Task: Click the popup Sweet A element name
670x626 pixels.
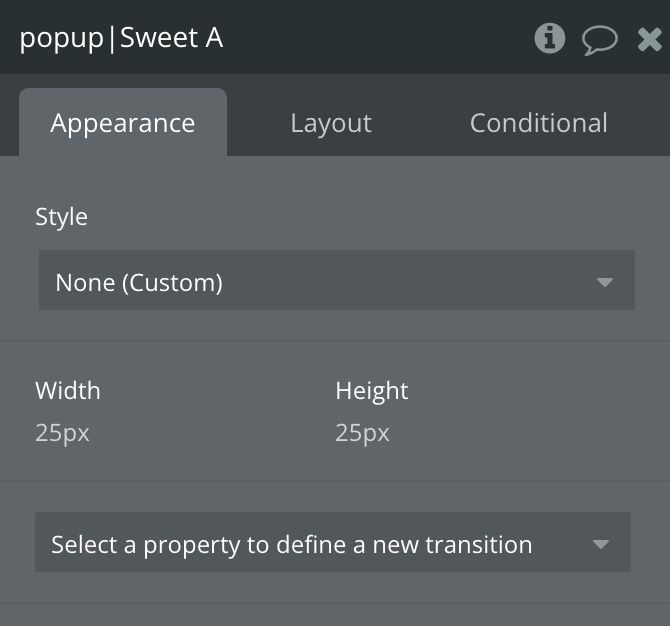Action: point(121,38)
